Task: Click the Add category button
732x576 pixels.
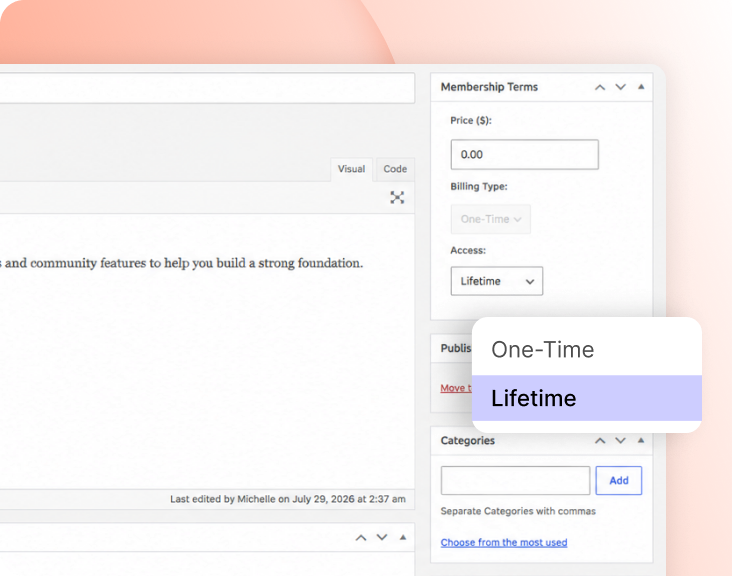Action: click(619, 480)
